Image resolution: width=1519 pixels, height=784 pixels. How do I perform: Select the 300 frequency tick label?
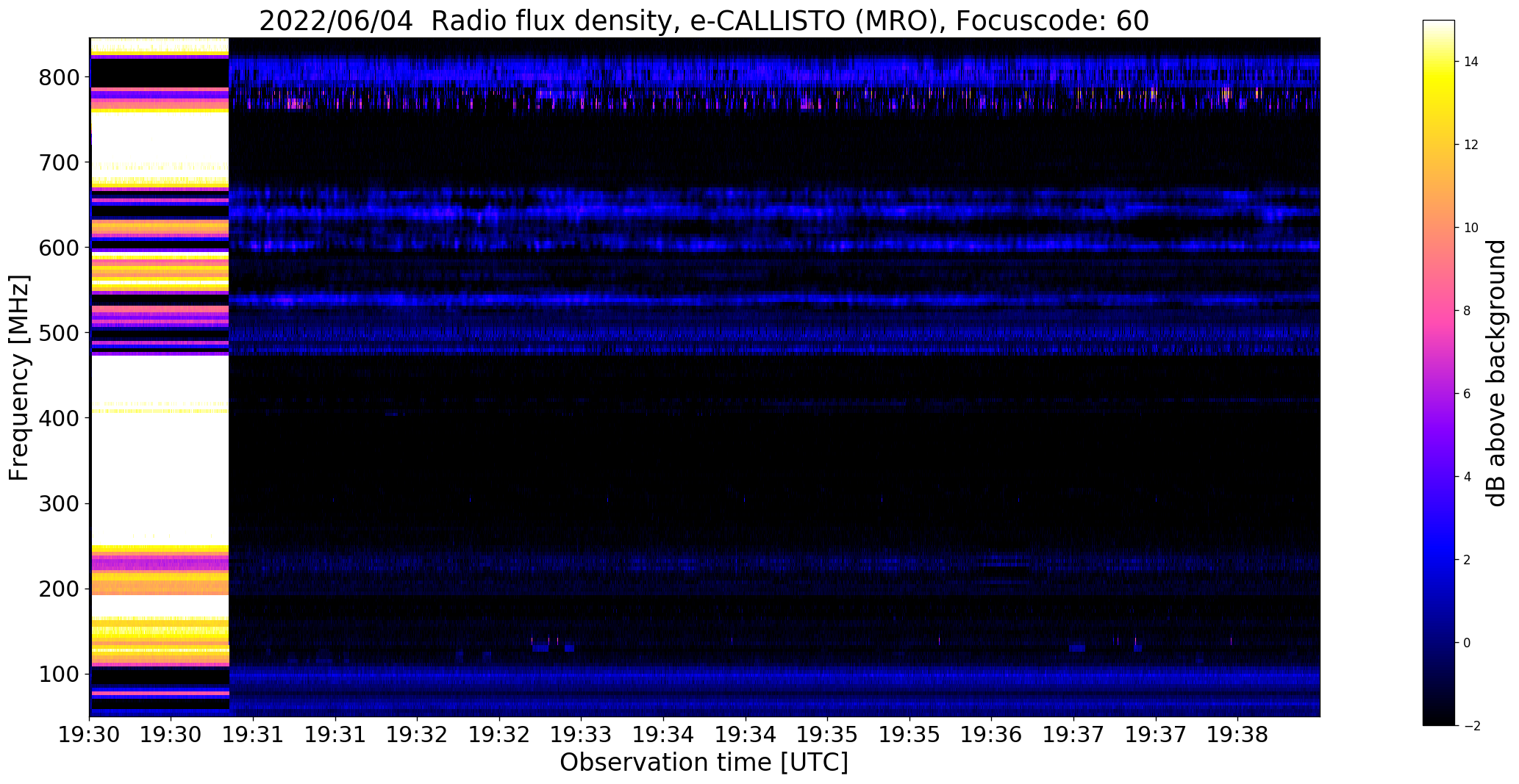(60, 503)
